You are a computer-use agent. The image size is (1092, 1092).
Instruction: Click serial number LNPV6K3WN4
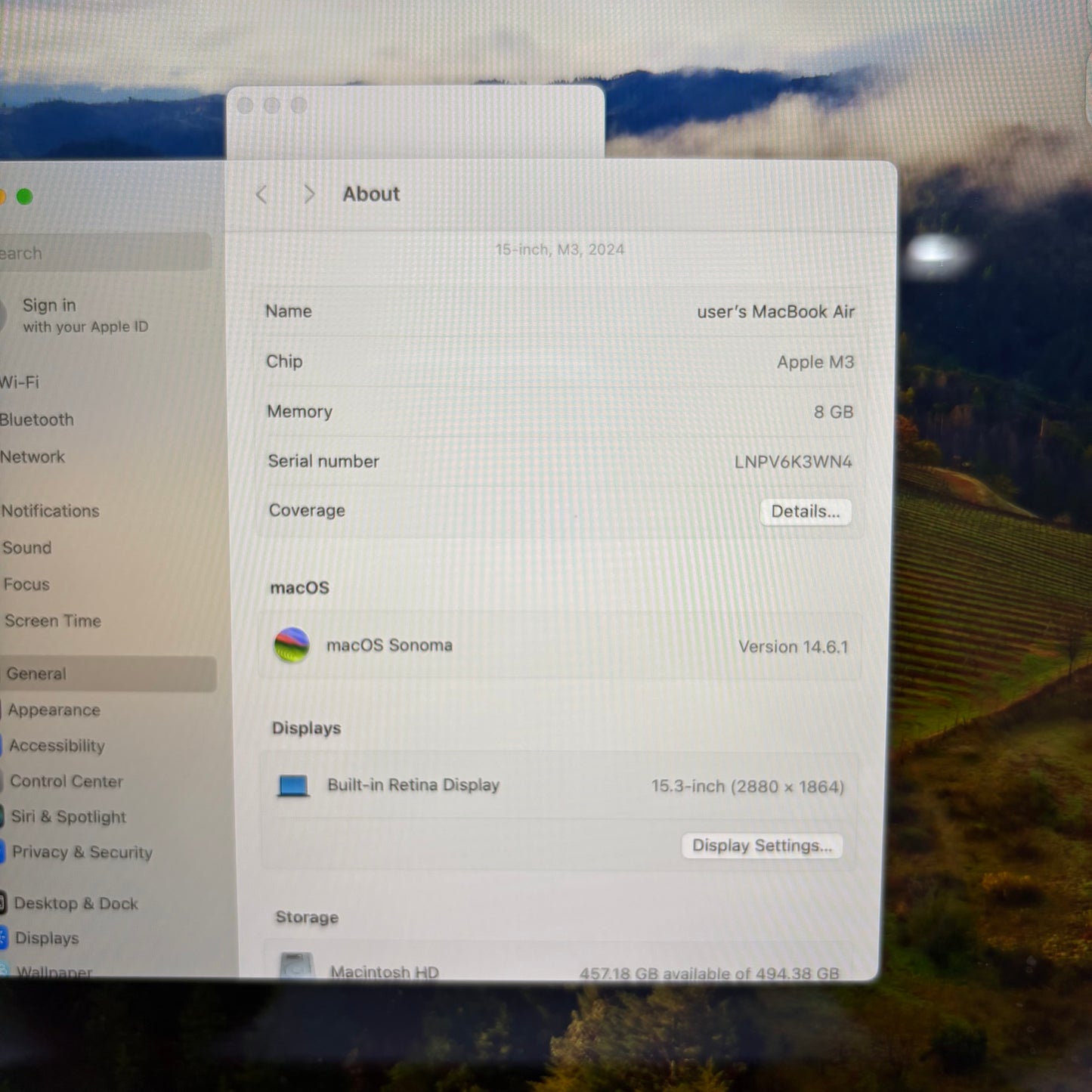pyautogui.click(x=793, y=462)
